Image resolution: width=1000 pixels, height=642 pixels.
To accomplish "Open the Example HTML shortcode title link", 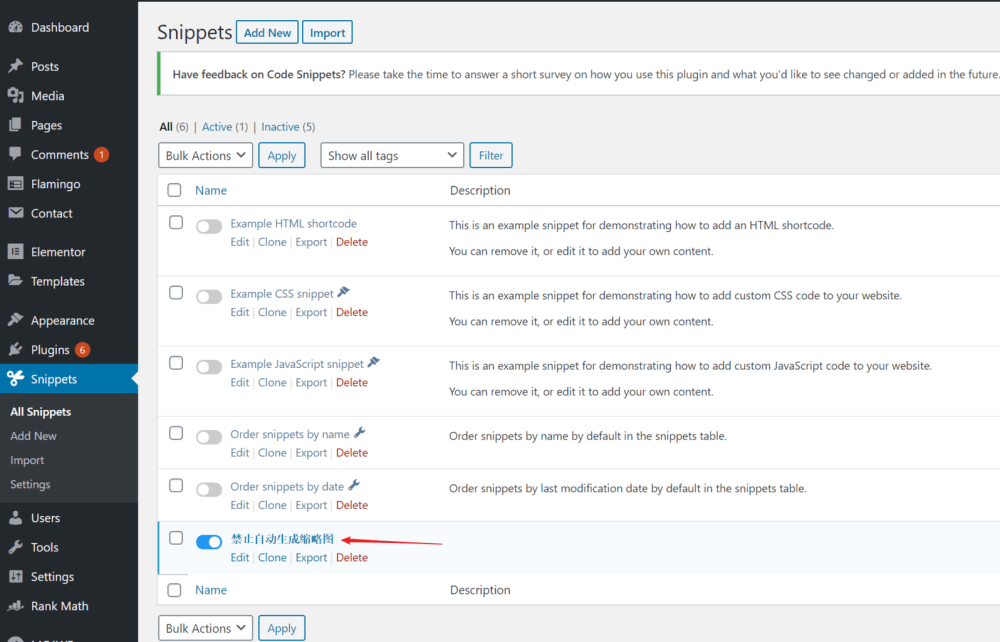I will [x=293, y=223].
